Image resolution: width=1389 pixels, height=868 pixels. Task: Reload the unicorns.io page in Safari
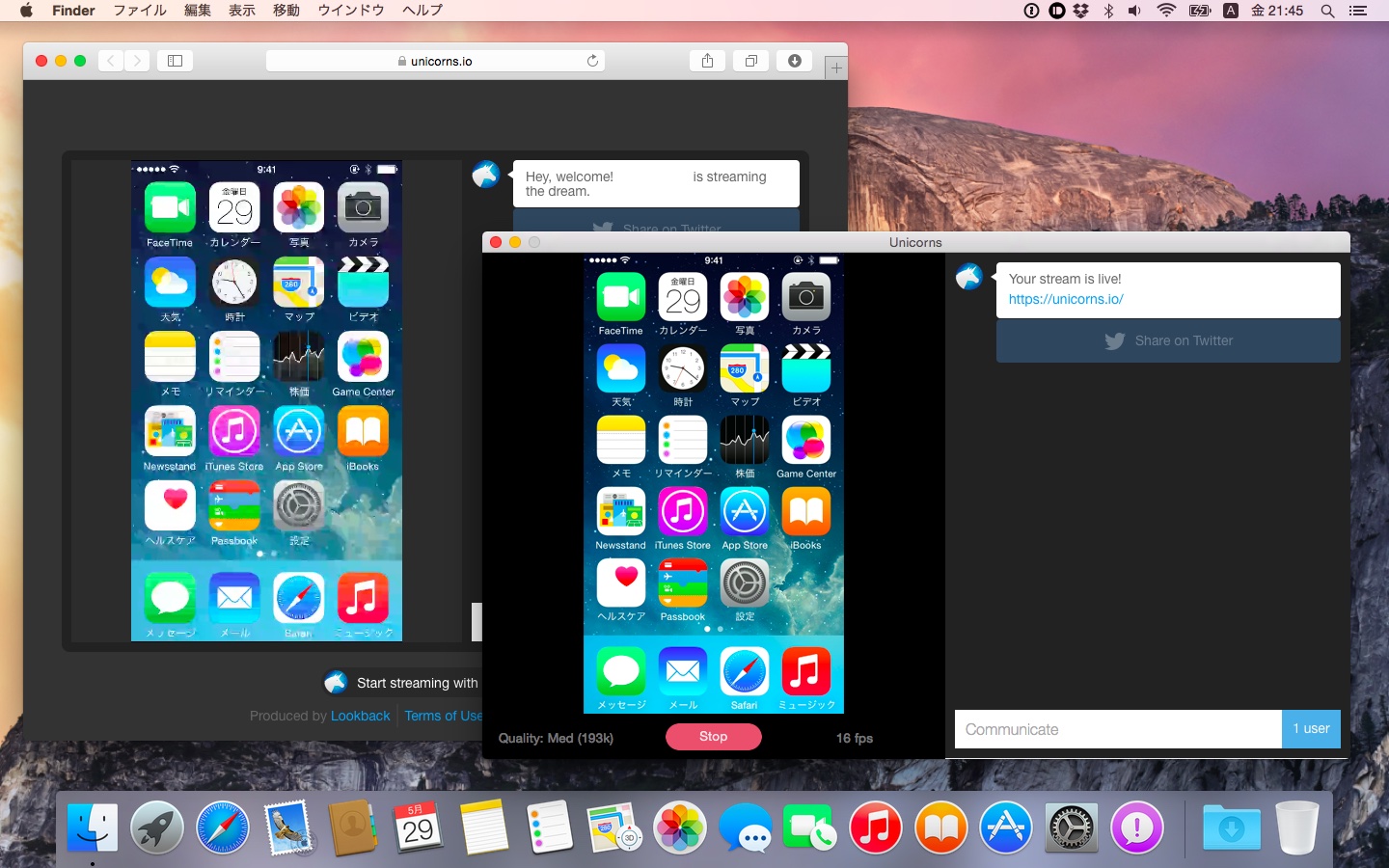[x=592, y=61]
